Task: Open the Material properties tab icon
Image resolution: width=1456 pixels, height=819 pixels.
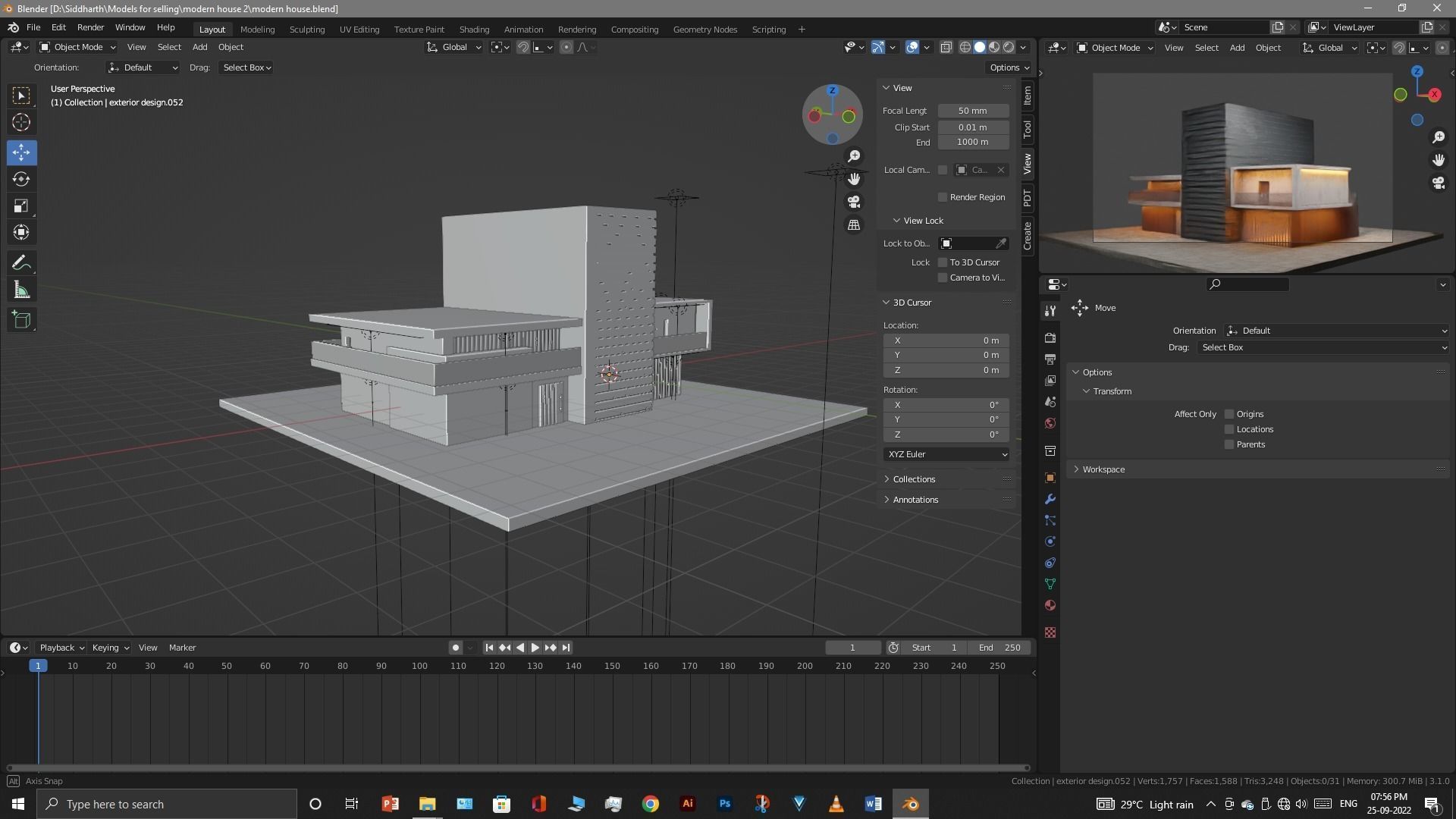Action: 1050,605
